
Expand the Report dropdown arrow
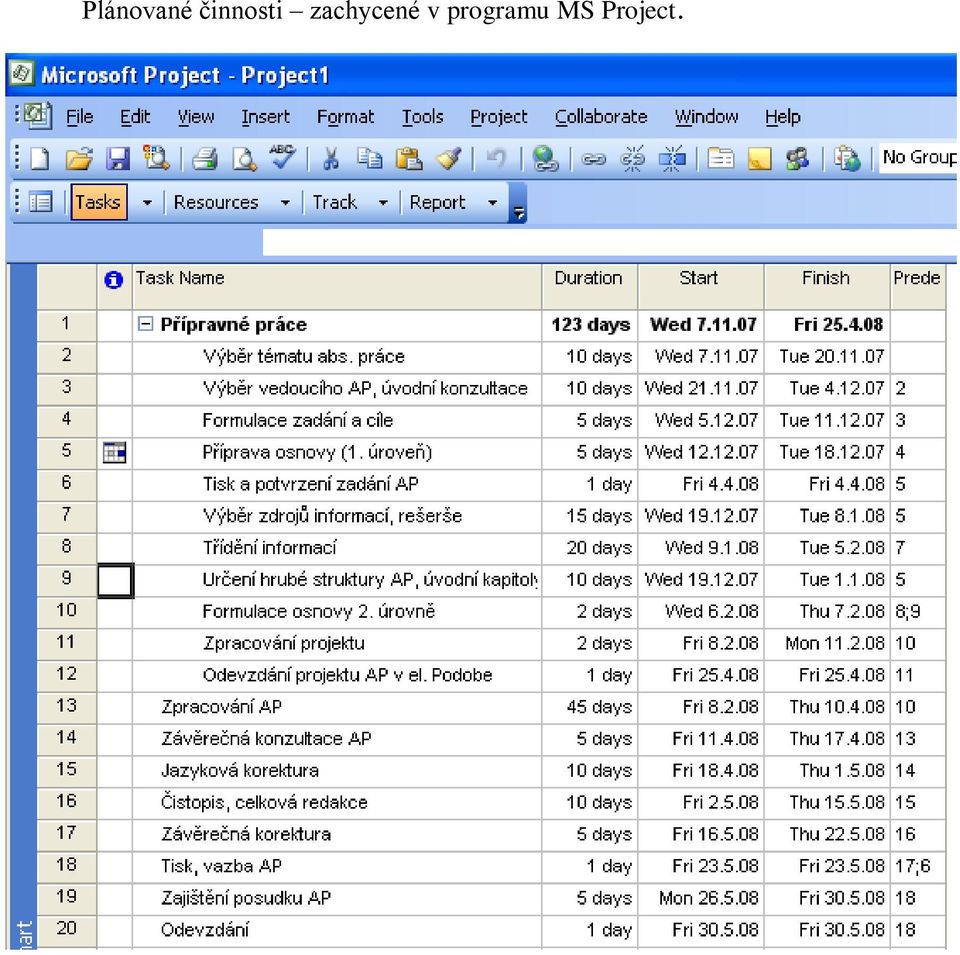[x=493, y=202]
